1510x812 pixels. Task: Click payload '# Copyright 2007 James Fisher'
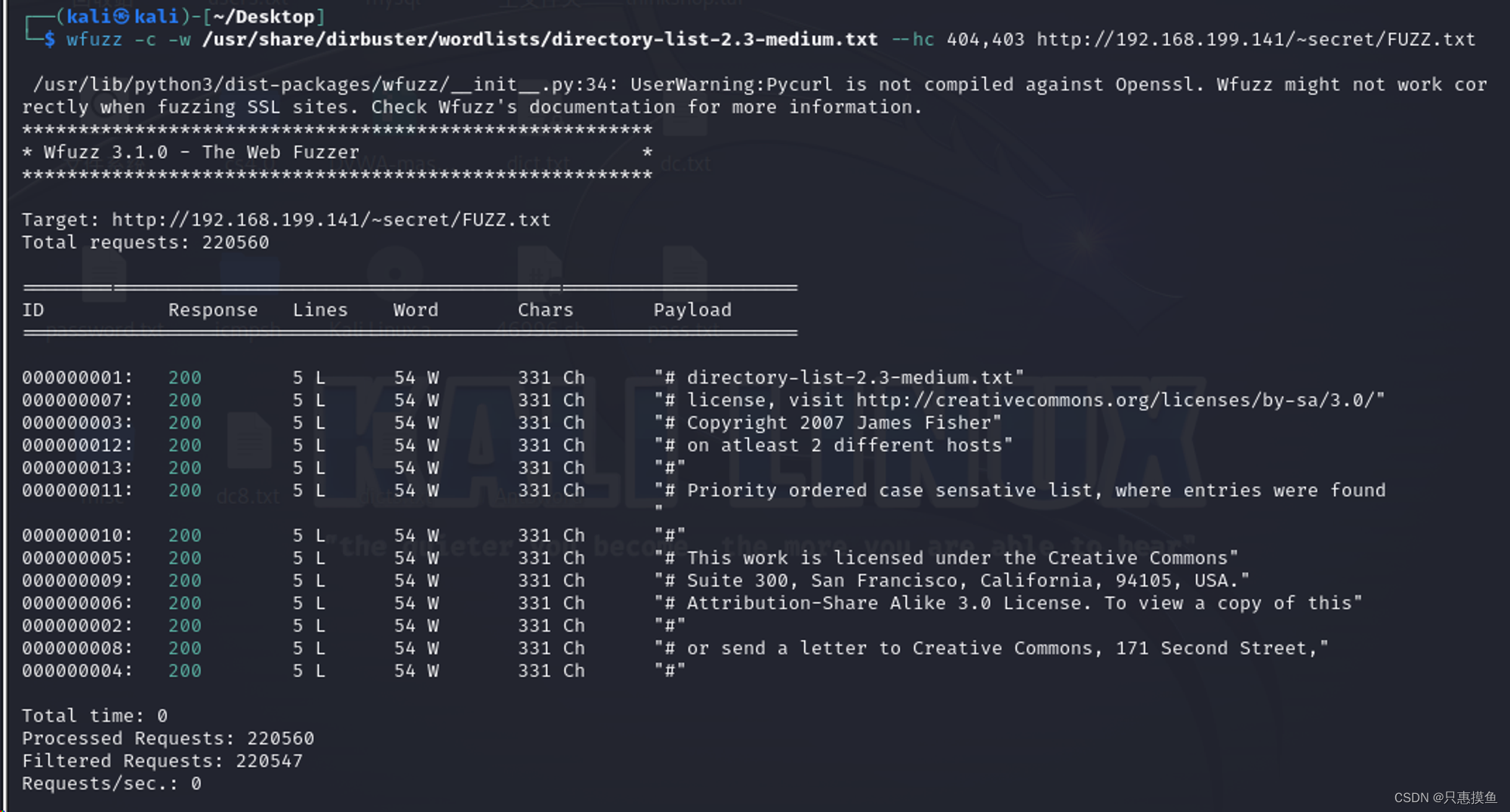click(x=827, y=423)
